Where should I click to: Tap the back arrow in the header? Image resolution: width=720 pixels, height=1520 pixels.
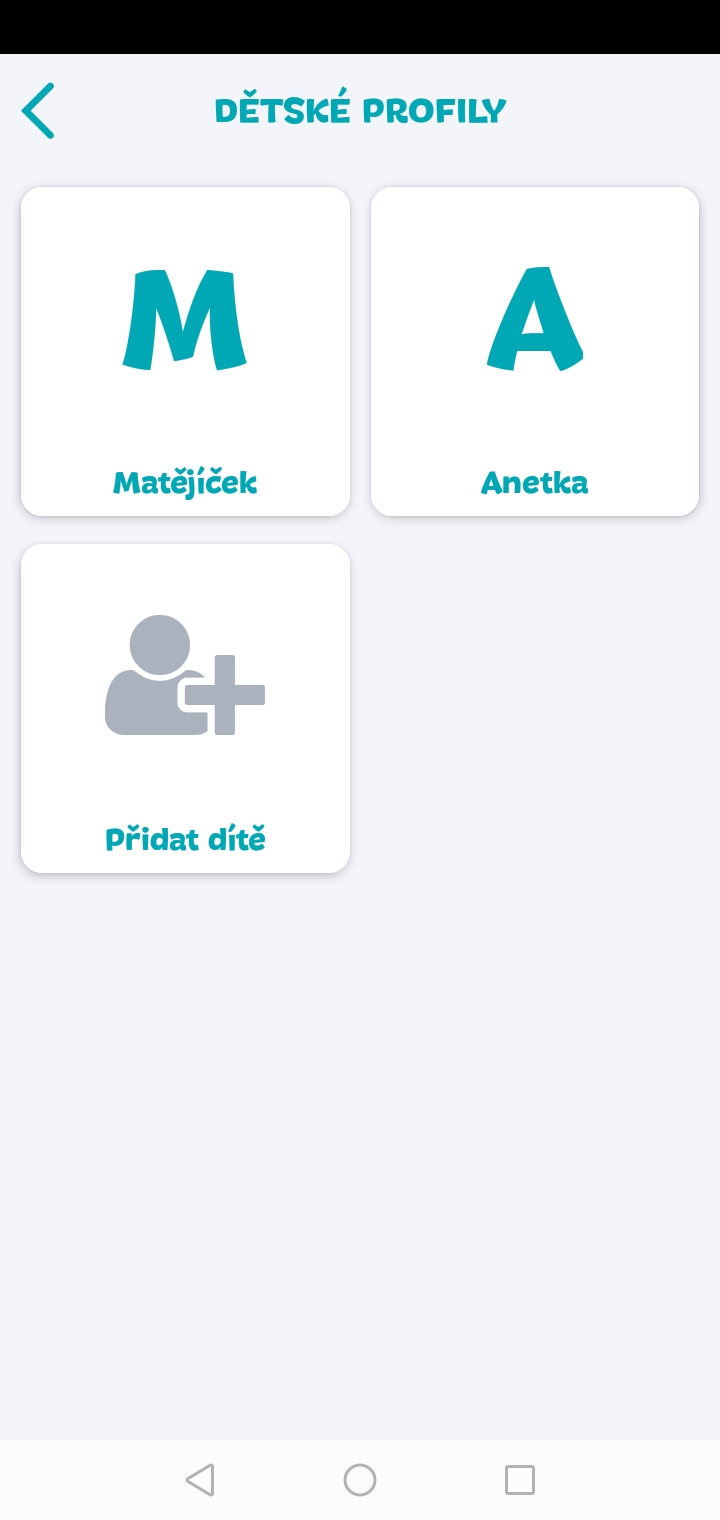[x=38, y=110]
